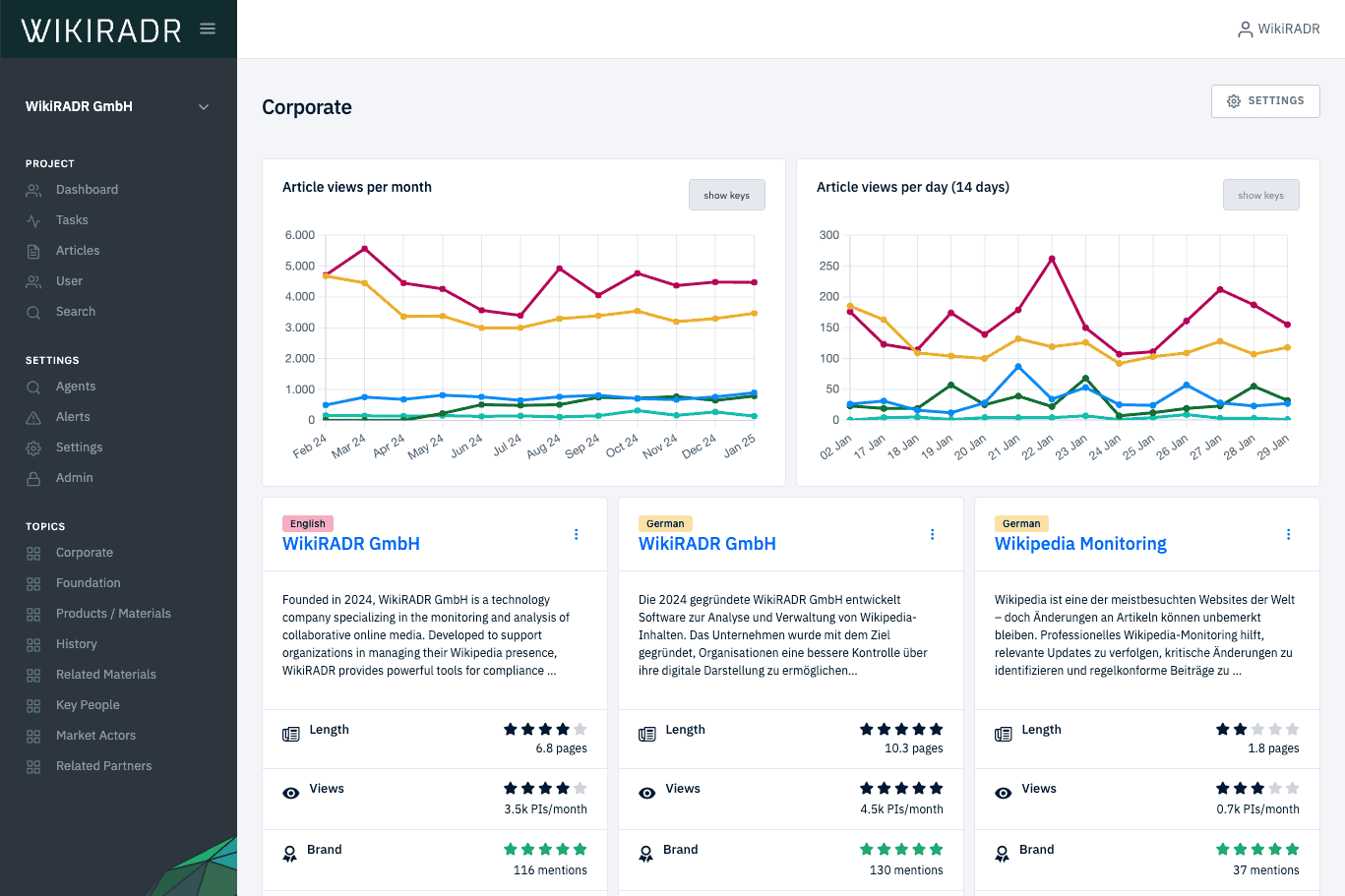The width and height of the screenshot is (1345, 896).
Task: Open the options menu on the English WikiRADR GmbH card
Action: click(x=577, y=534)
